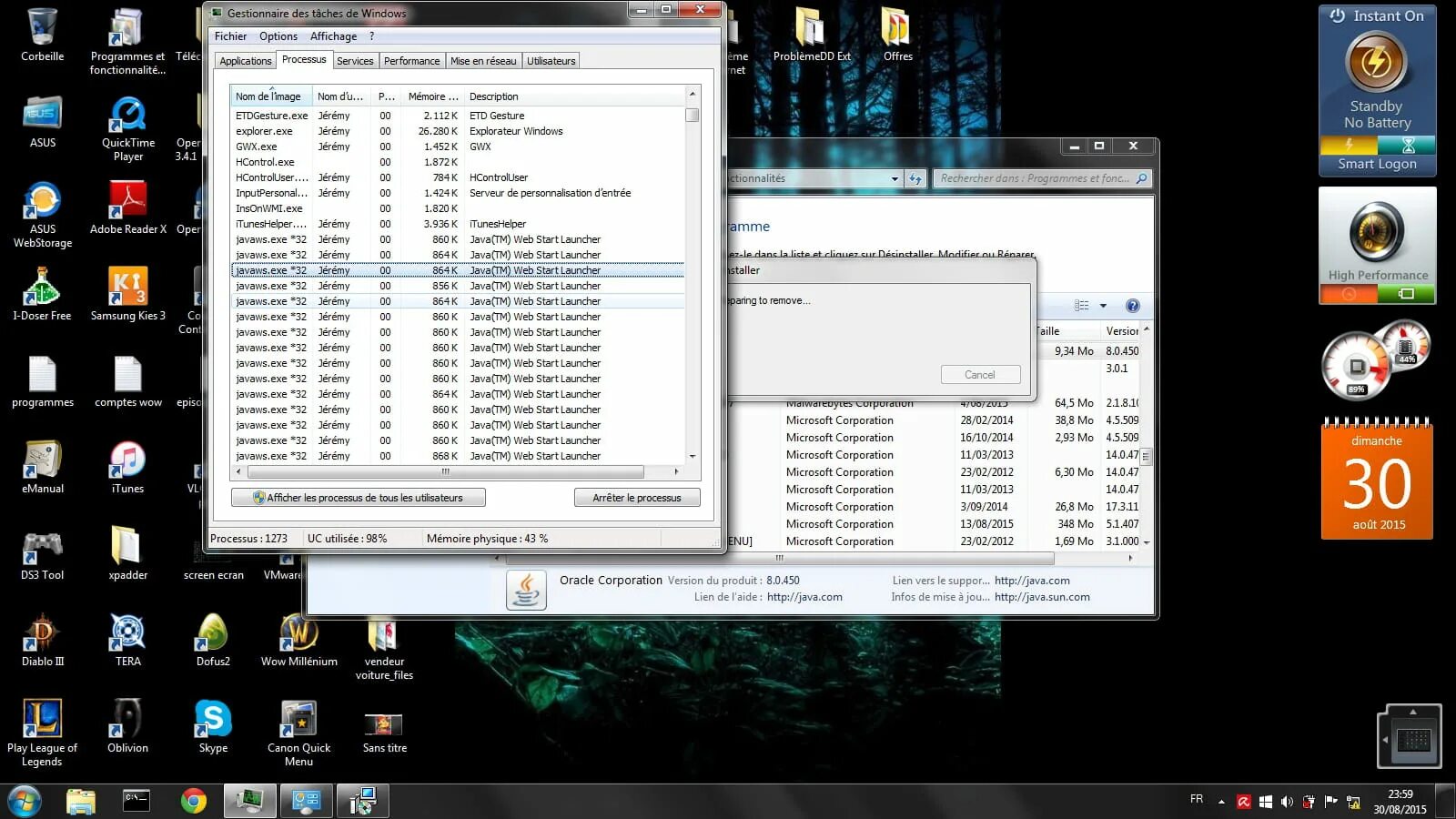This screenshot has width=1456, height=819.
Task: Launch Diablo III shortcut
Action: 42,640
